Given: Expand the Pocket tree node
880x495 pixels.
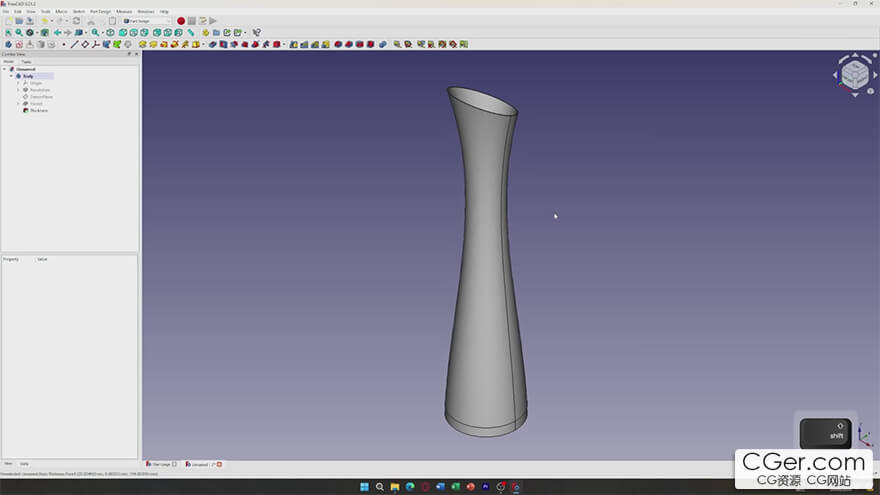Looking at the screenshot, I should 18,104.
